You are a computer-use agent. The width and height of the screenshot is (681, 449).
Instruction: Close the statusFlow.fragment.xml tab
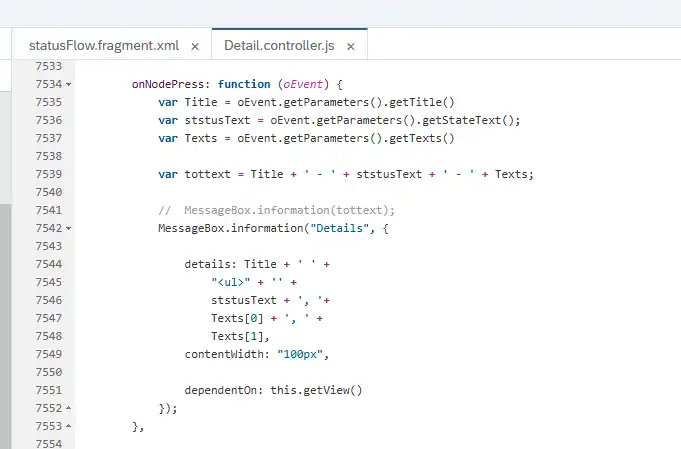pos(194,46)
